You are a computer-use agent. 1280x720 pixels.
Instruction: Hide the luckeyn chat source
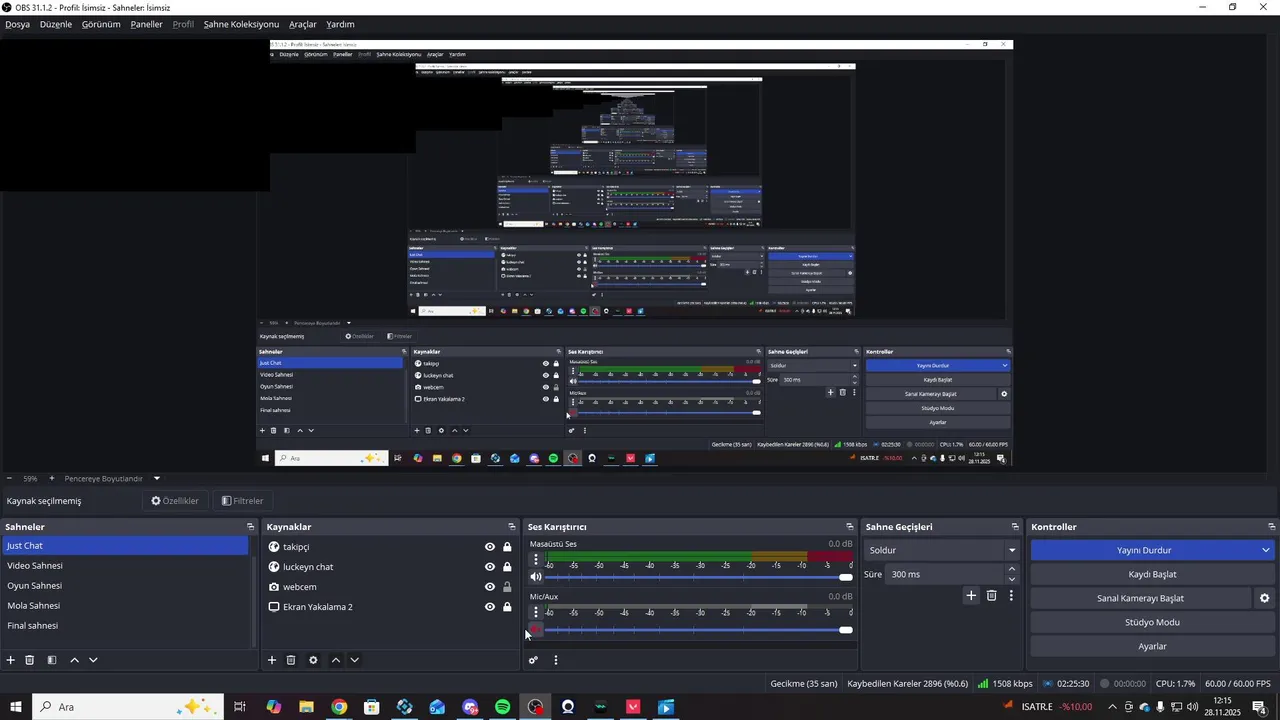tap(490, 567)
